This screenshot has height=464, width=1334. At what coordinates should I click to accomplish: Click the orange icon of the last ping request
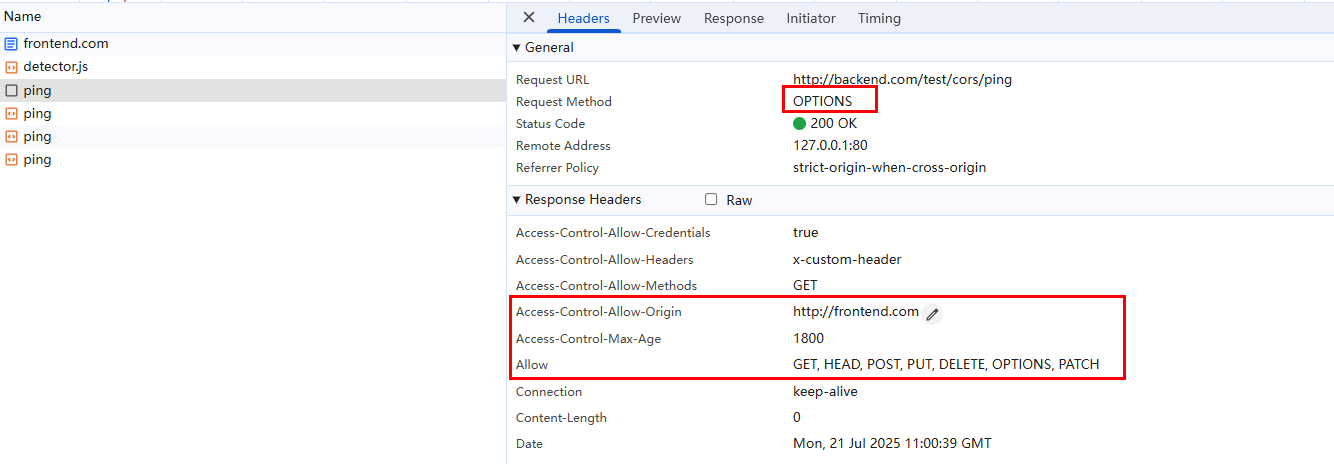(x=11, y=160)
